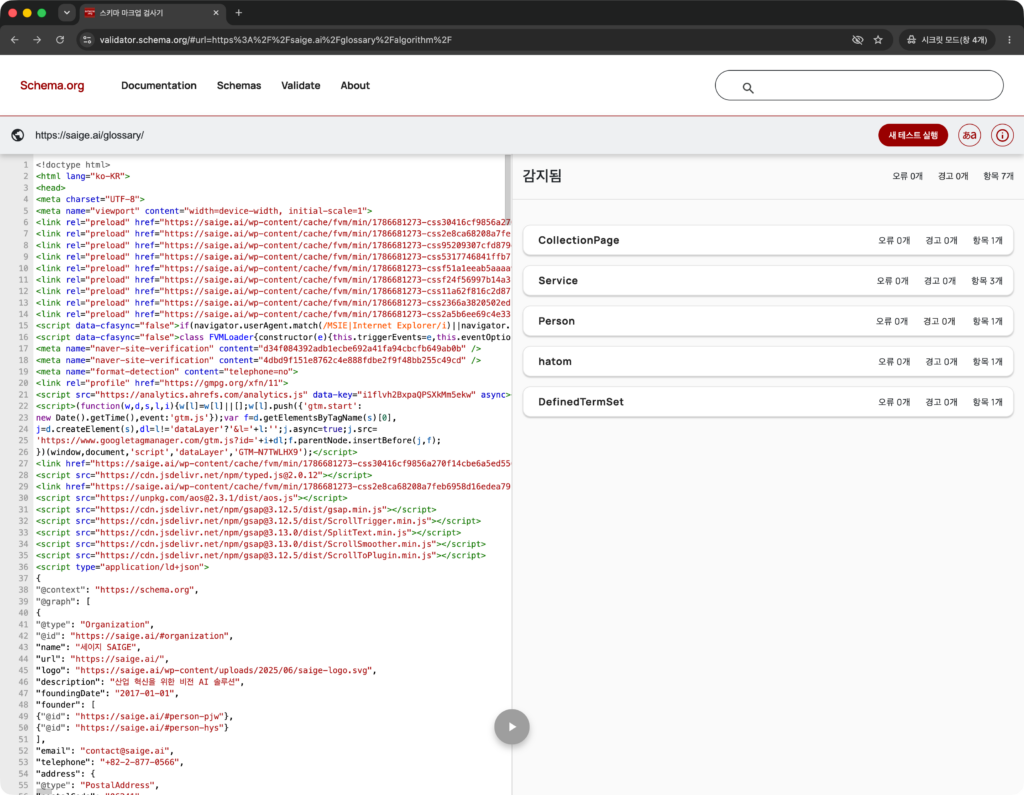Expand the CollectionPage result

768,240
